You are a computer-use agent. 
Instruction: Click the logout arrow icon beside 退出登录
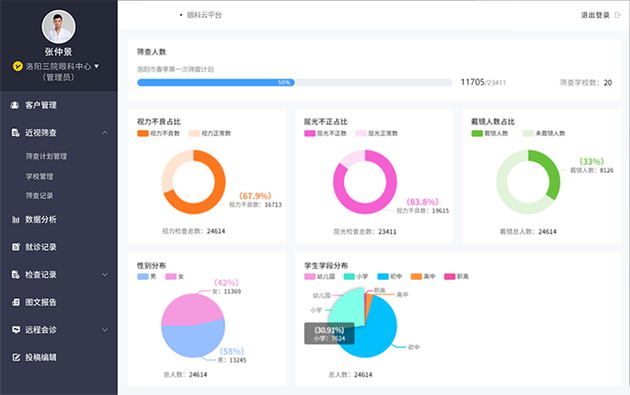pos(618,15)
